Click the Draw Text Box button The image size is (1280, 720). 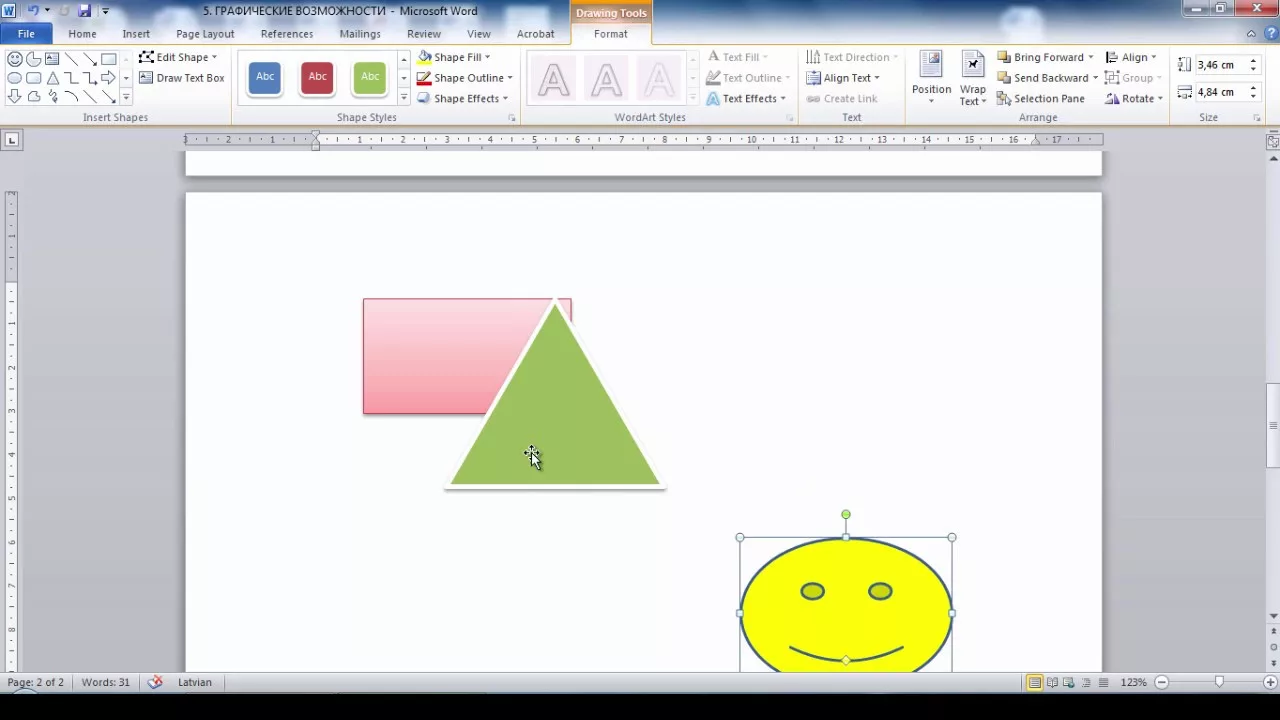point(181,78)
